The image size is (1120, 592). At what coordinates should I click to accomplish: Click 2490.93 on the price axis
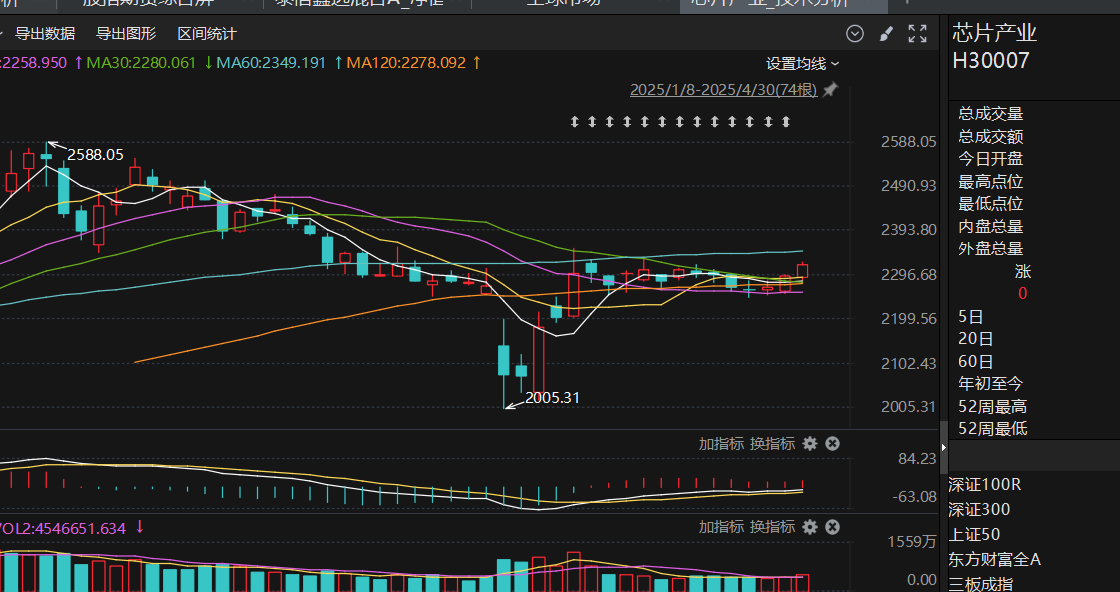(x=909, y=186)
